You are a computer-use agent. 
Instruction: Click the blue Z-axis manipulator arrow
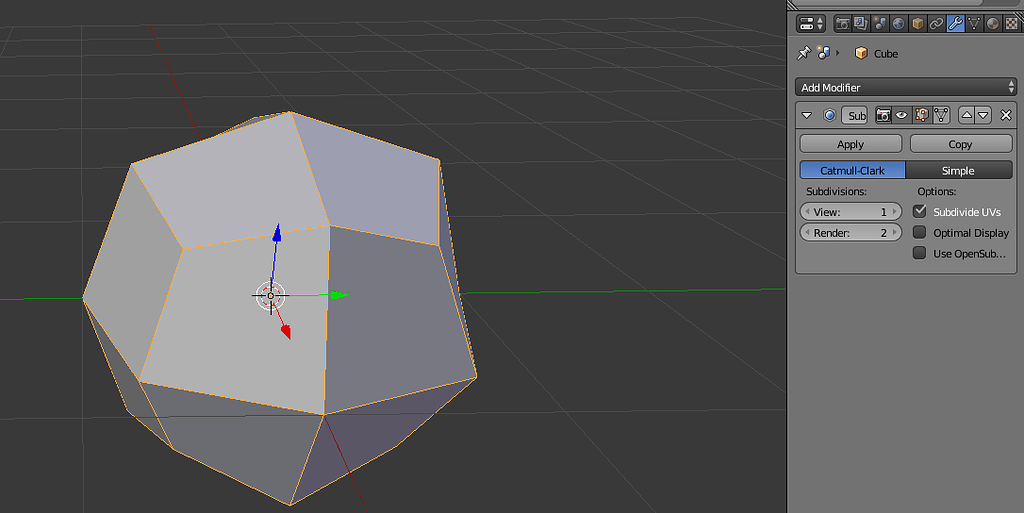(277, 233)
